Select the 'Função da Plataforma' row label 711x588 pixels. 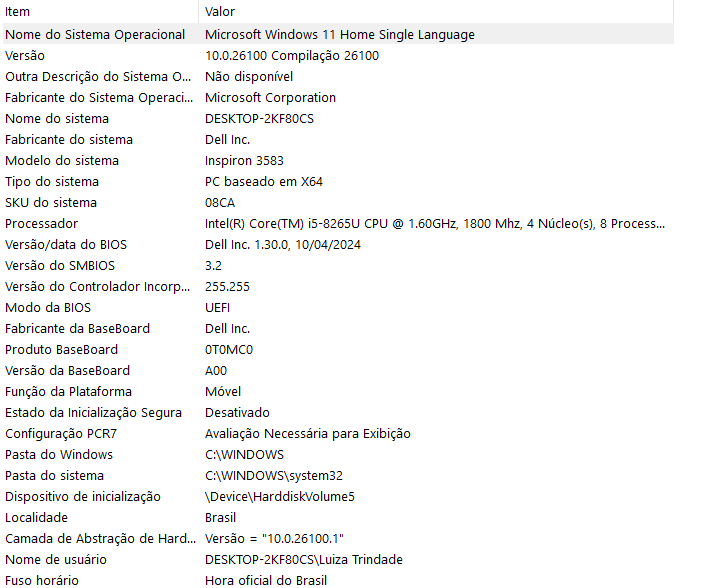(68, 392)
